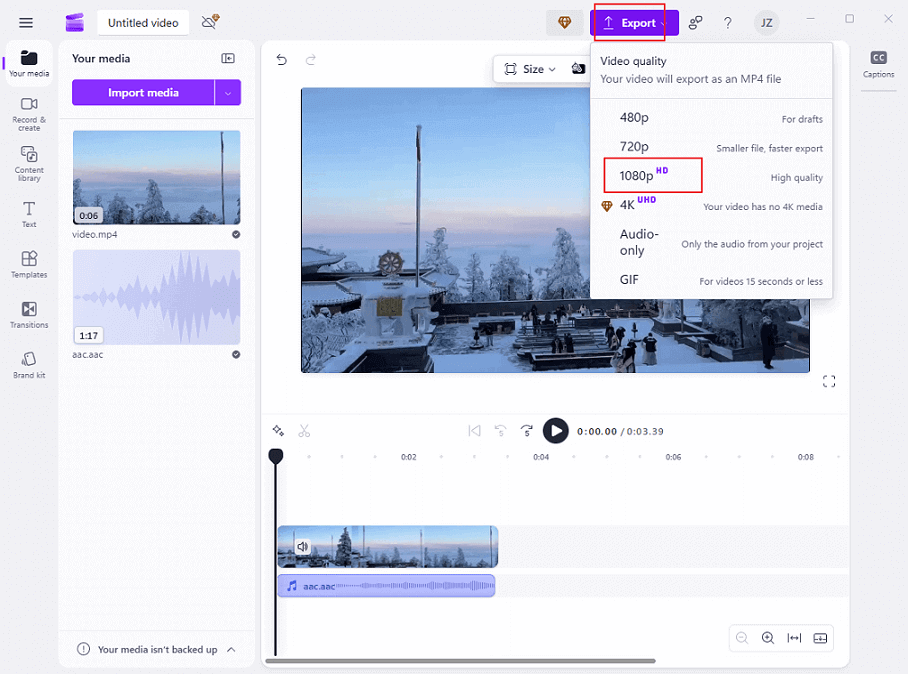
Task: Skip back to start of timeline
Action: click(474, 431)
